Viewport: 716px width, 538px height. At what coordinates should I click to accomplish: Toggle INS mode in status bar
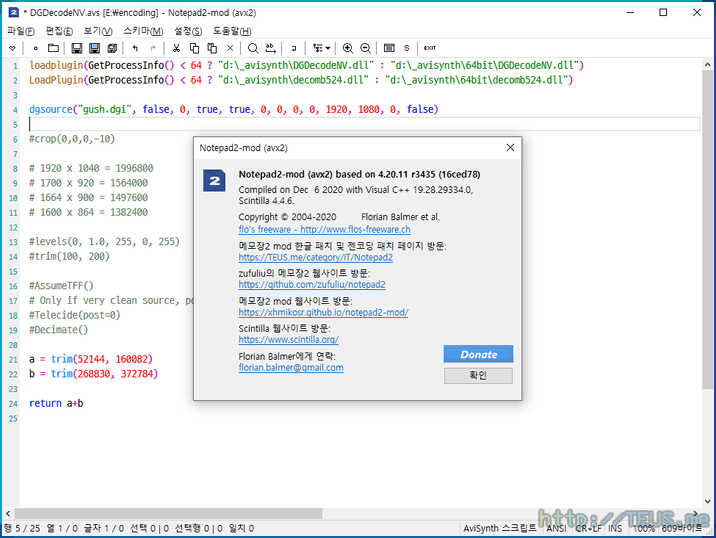pos(615,528)
